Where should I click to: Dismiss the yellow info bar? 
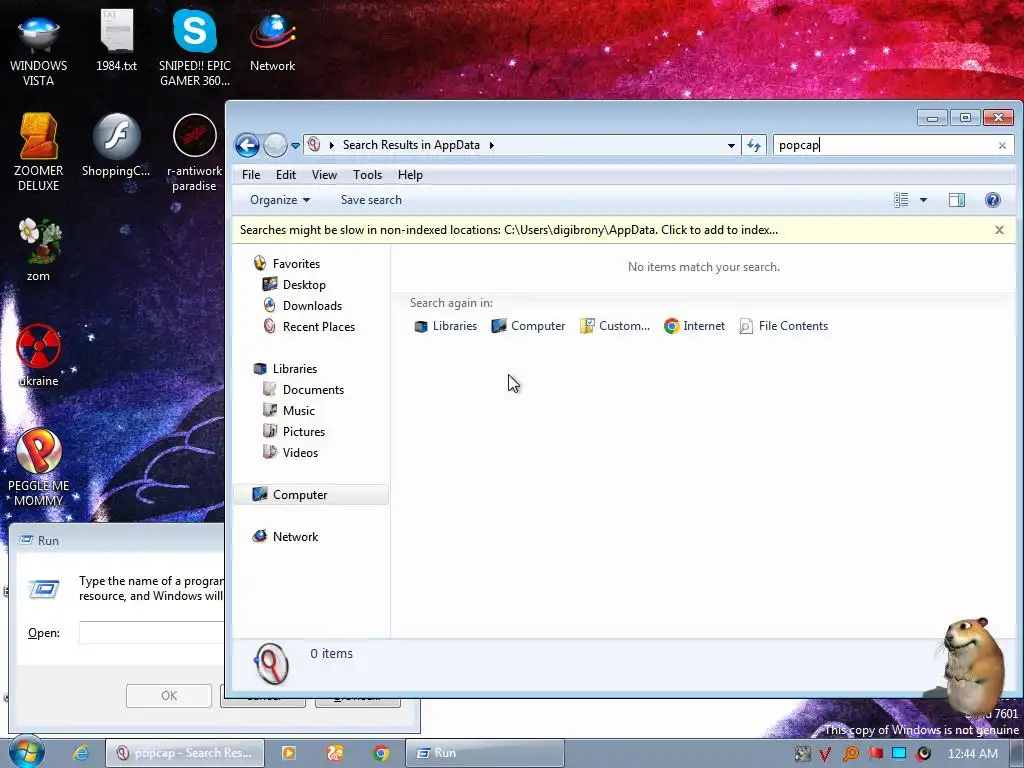point(999,230)
